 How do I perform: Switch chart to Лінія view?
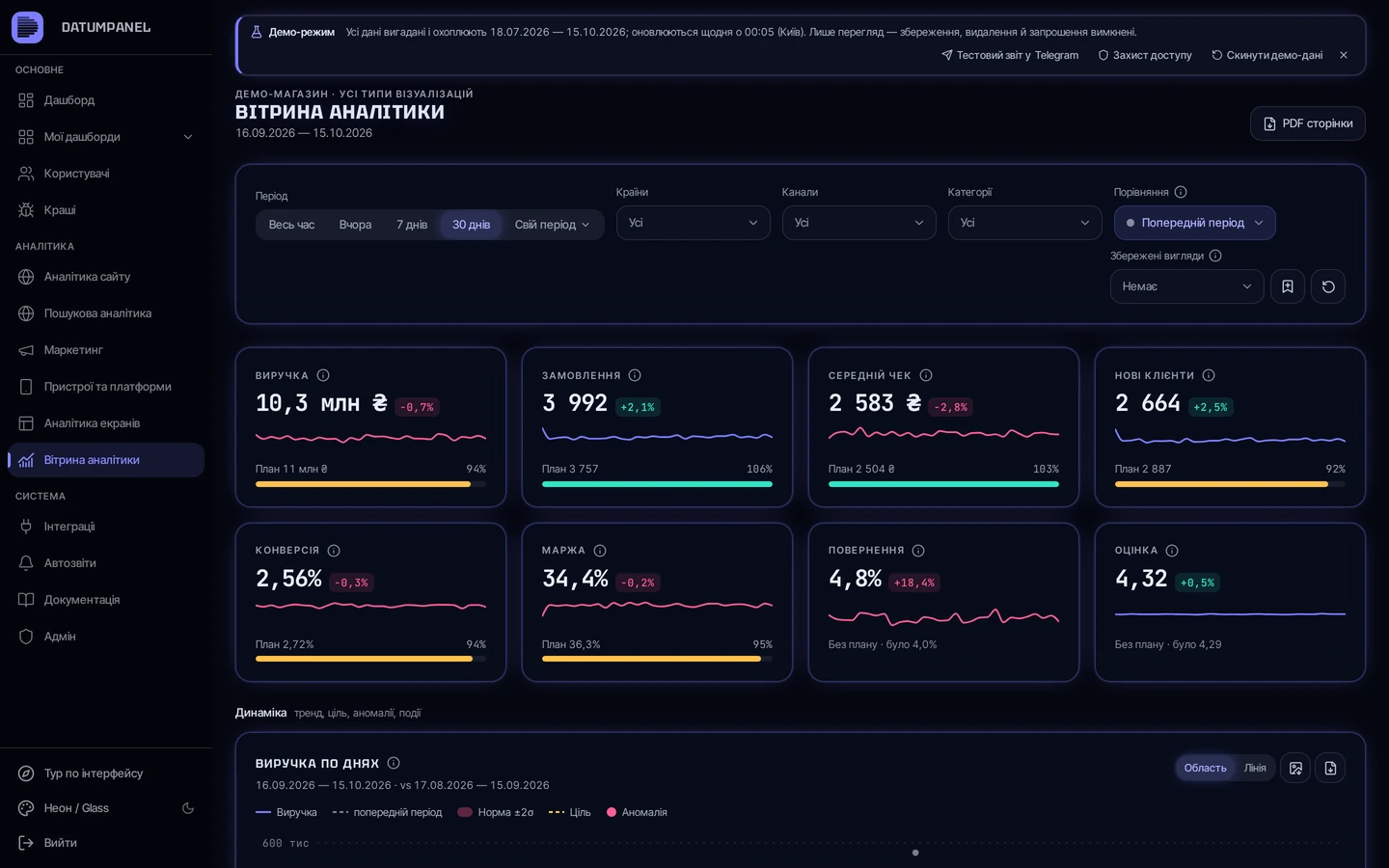(1255, 768)
